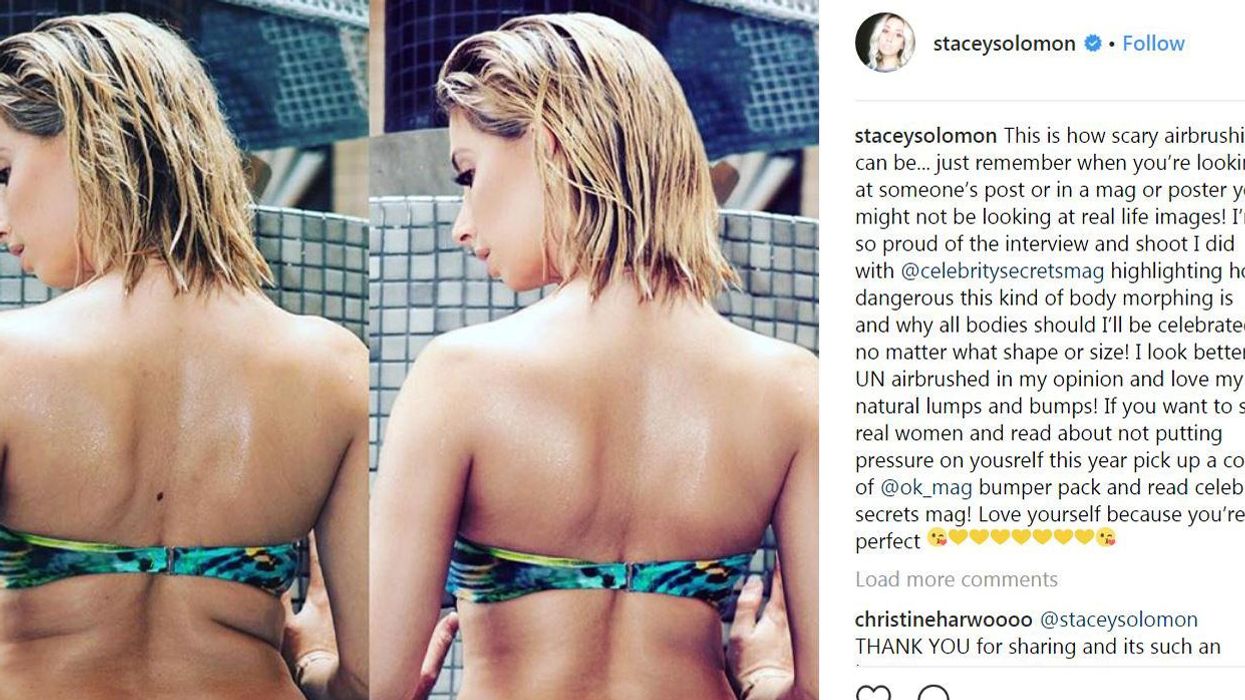Image resolution: width=1245 pixels, height=700 pixels.
Task: View the right unedited comparison photo
Action: (x=594, y=350)
